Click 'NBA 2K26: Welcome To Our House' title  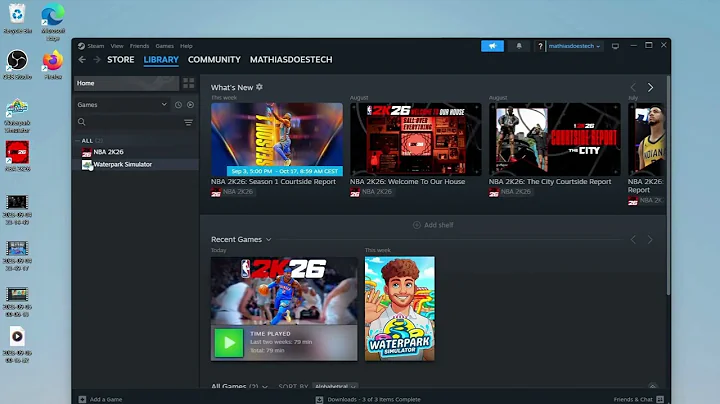(407, 182)
